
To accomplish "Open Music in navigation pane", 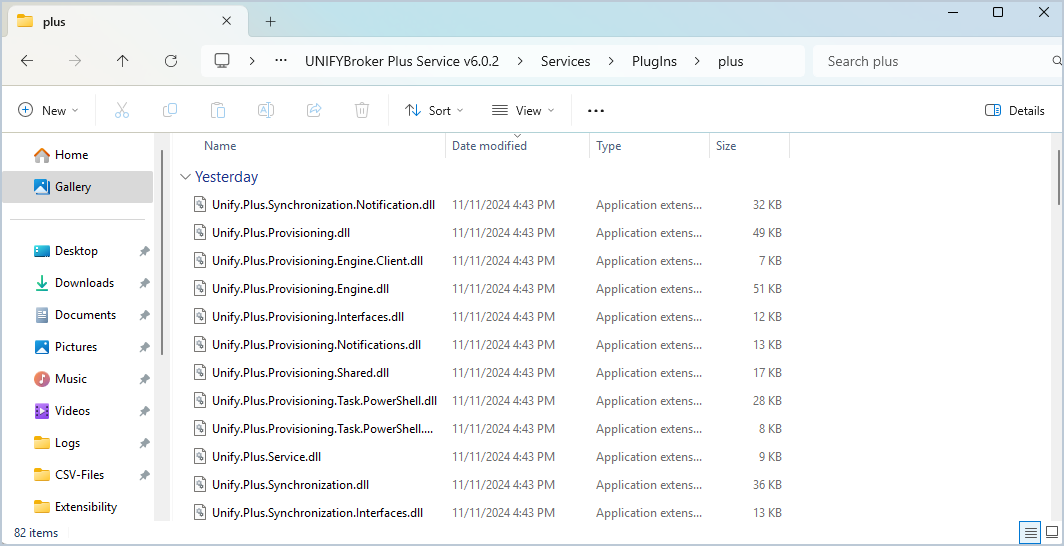I will point(71,378).
